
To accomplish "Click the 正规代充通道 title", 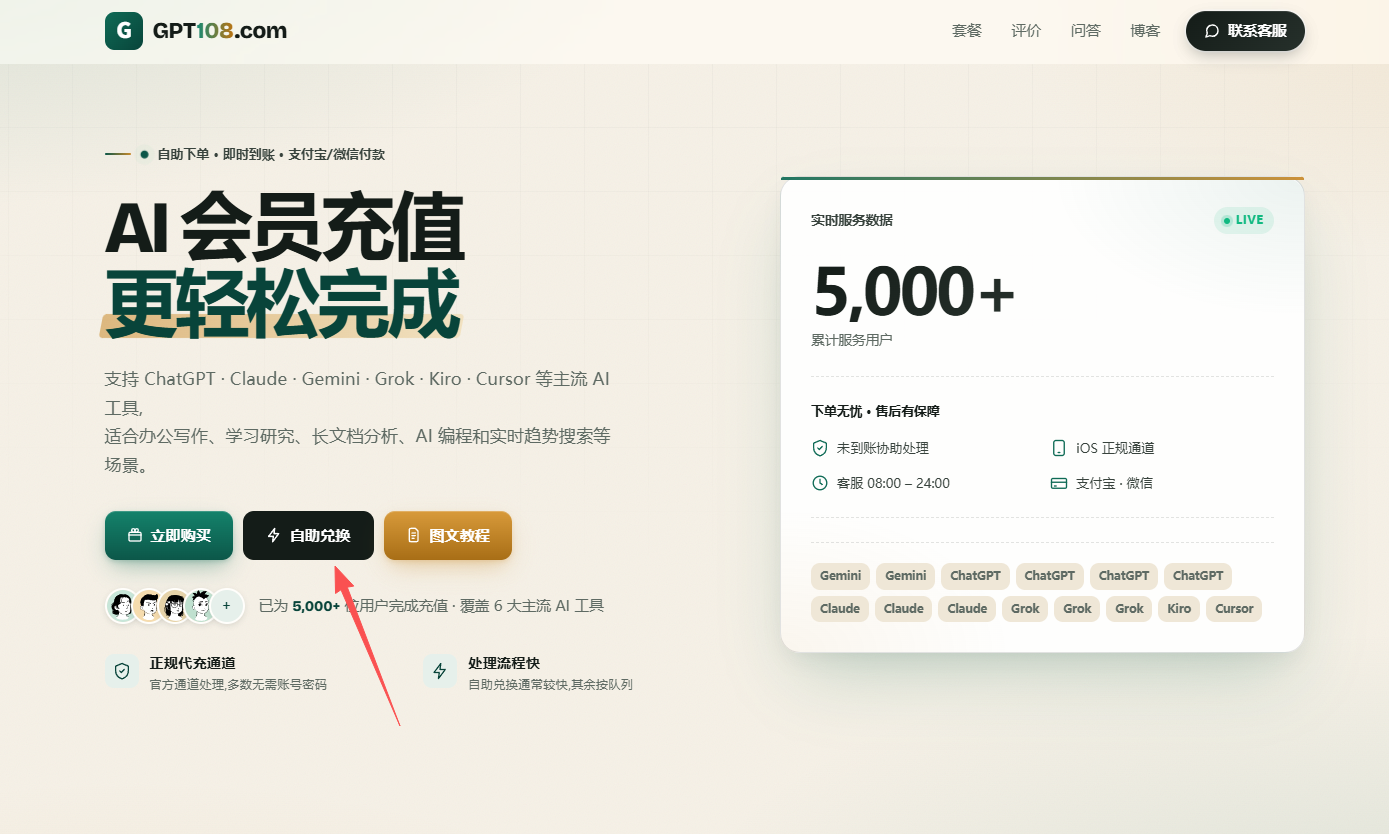I will pyautogui.click(x=193, y=663).
